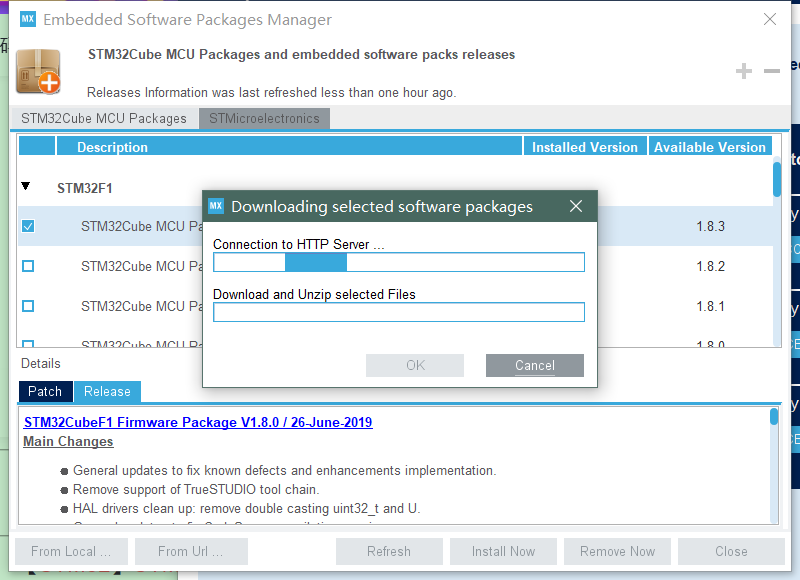Switch to STMicroelectronics tab
The image size is (800, 580).
pyautogui.click(x=264, y=118)
